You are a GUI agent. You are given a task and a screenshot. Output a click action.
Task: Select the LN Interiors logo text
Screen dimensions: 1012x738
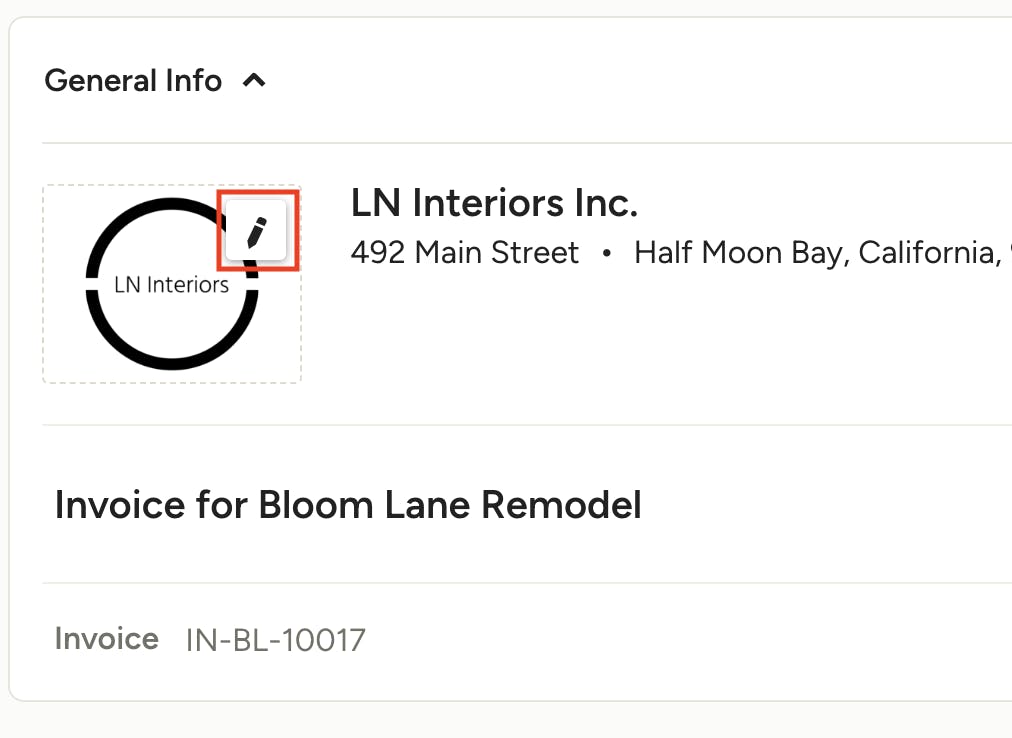coord(171,285)
